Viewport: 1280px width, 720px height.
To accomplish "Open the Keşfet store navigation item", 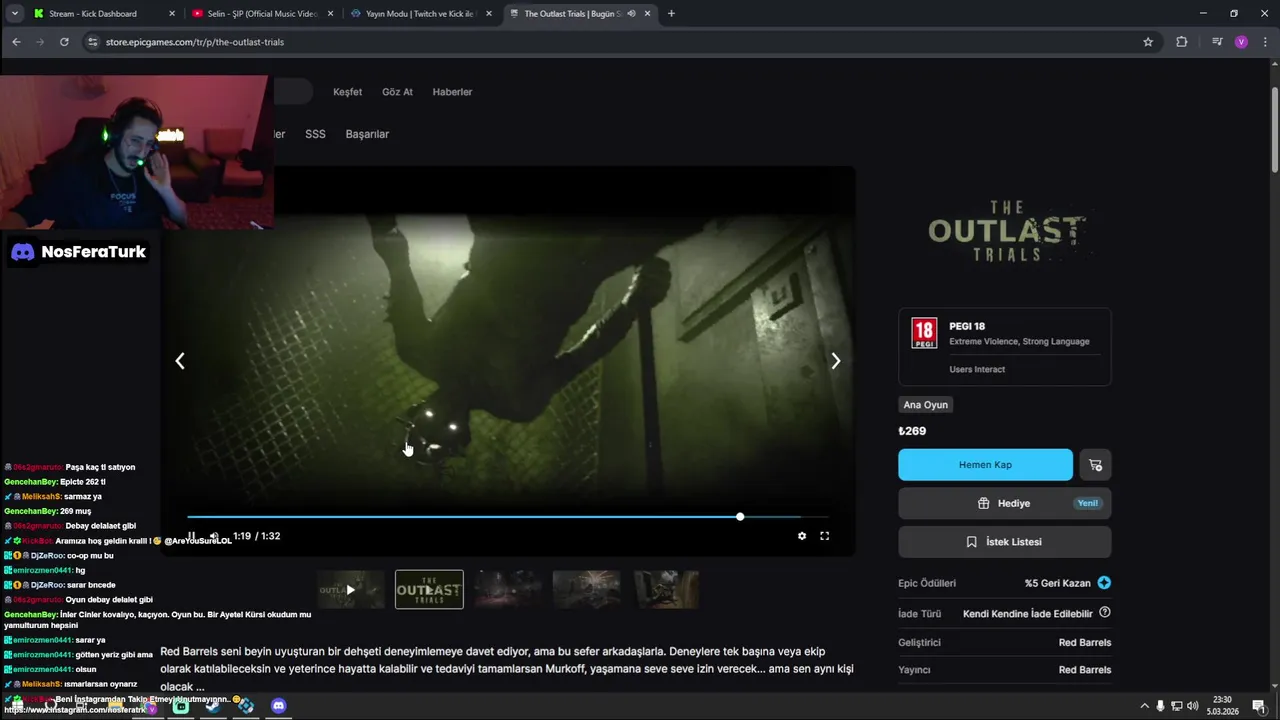I will (x=348, y=92).
